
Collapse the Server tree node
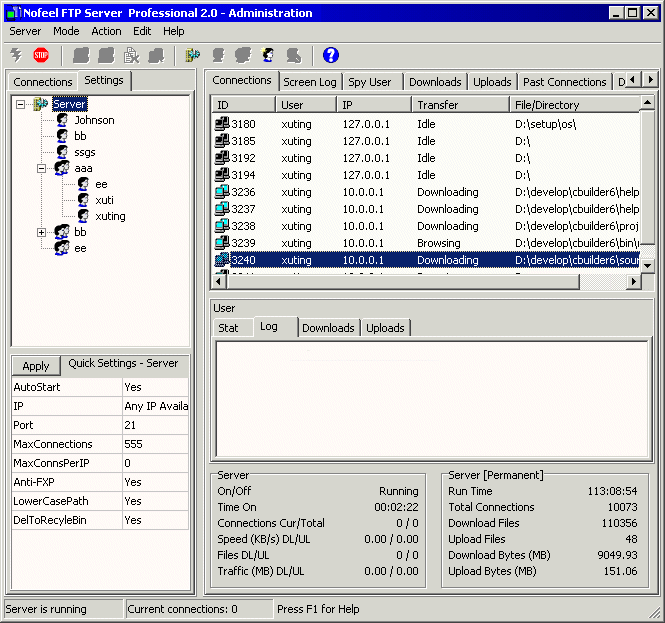(x=20, y=104)
